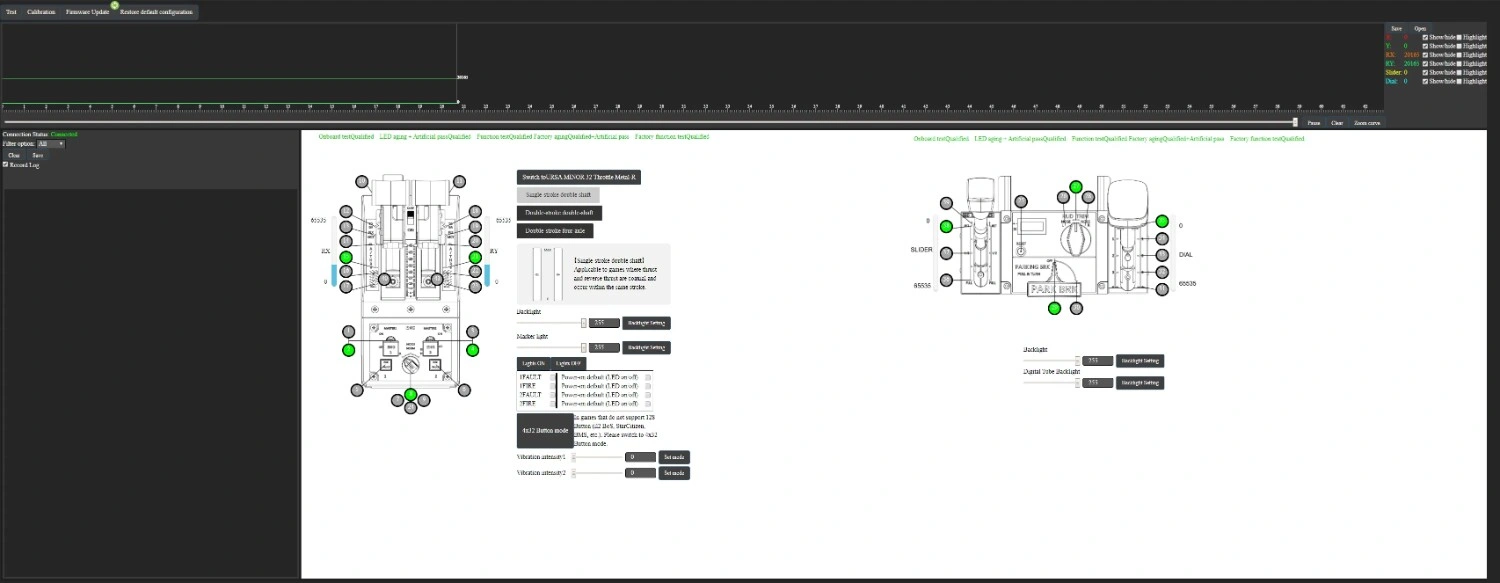This screenshot has height=583, width=1500.
Task: Toggle Show/hide for the RX axis
Action: click(1426, 55)
